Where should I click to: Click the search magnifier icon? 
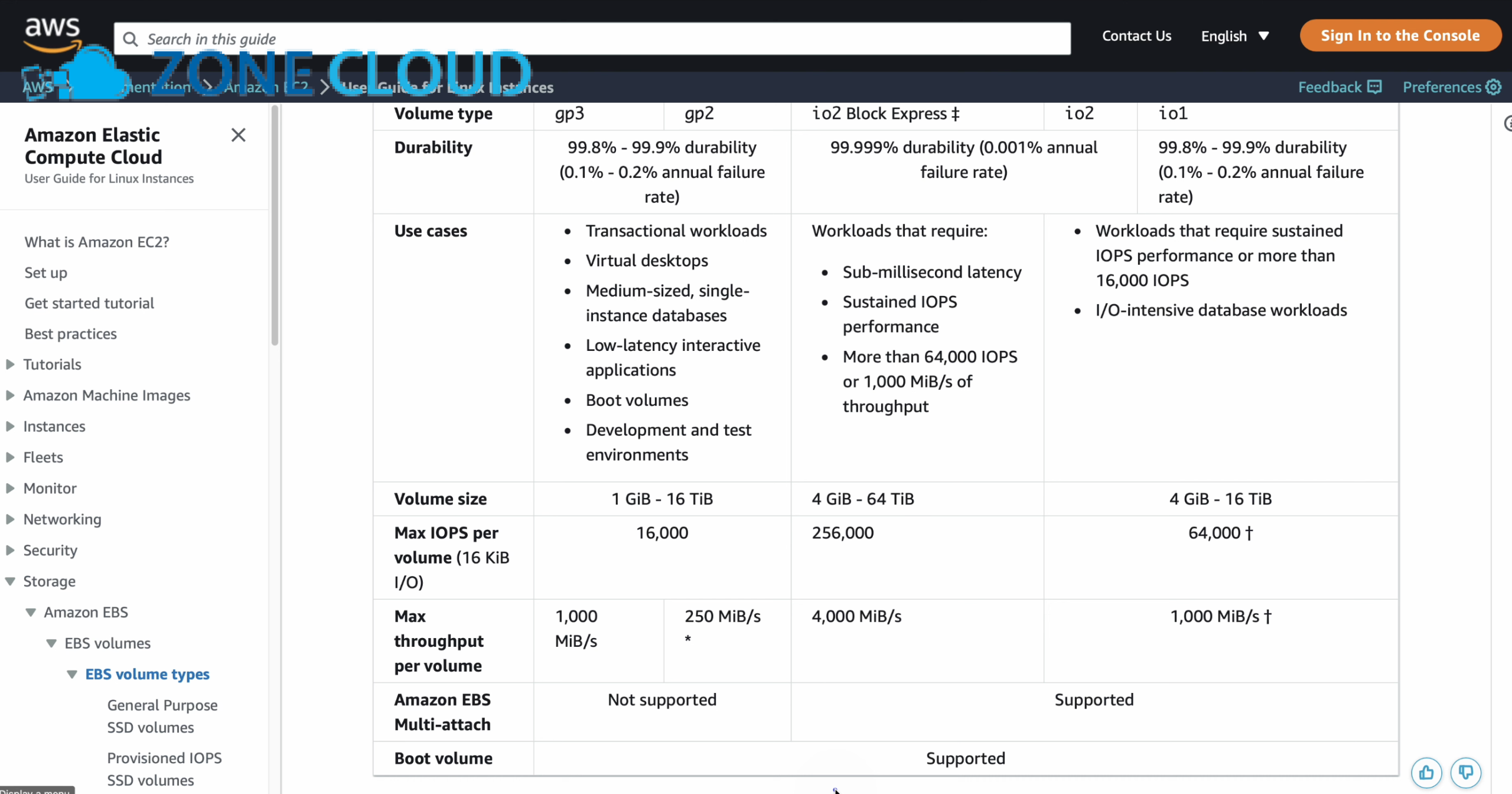tap(130, 39)
